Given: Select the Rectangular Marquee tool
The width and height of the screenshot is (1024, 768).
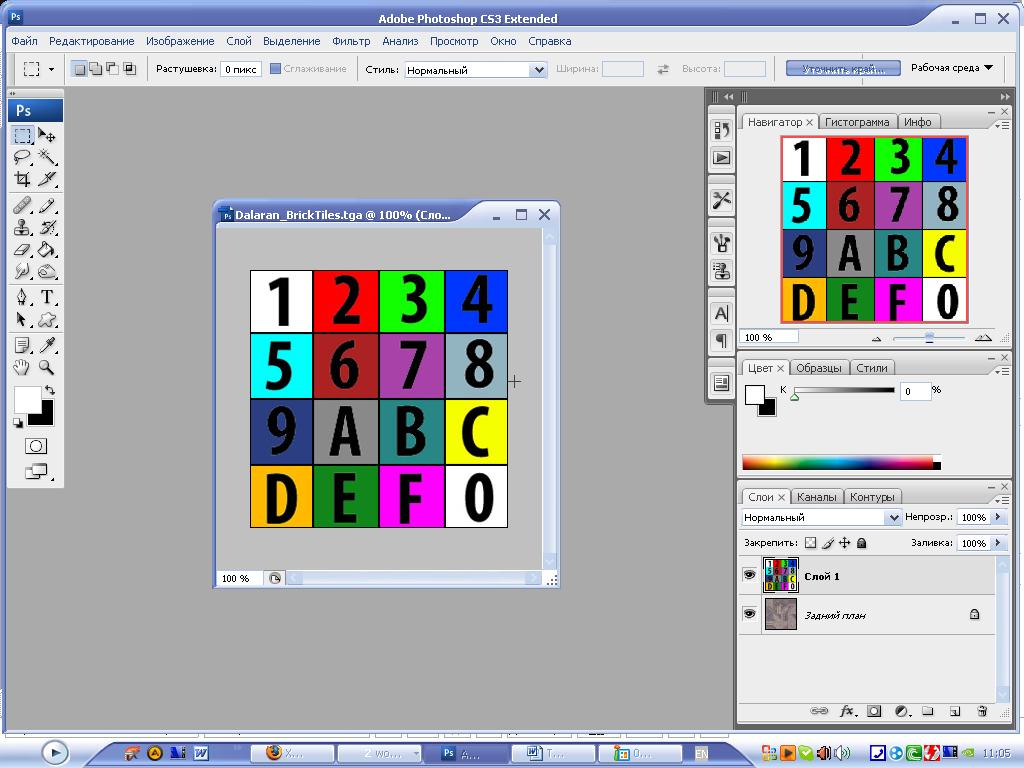Looking at the screenshot, I should pos(23,135).
